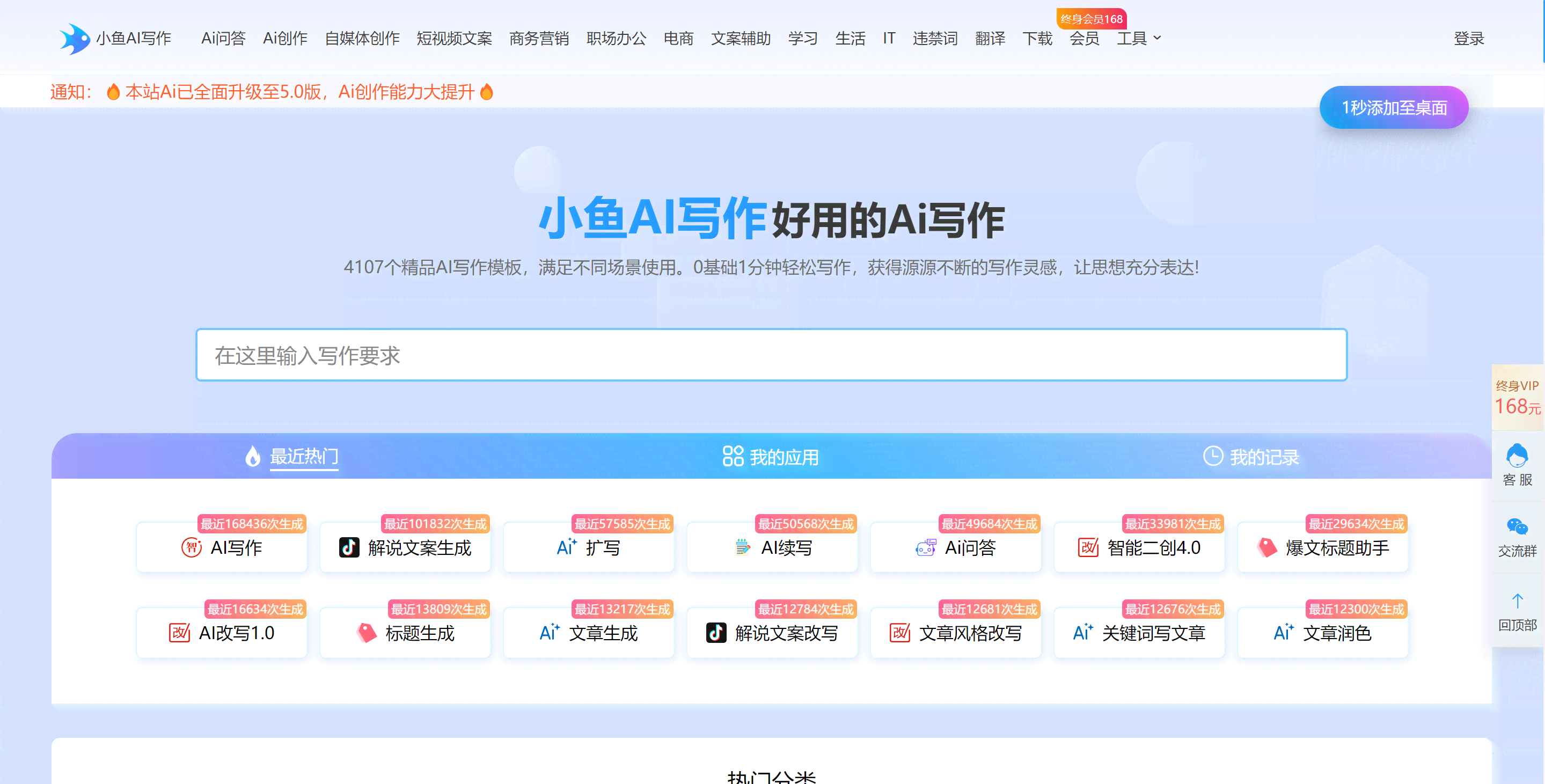Click the notepad icon on AI续写
This screenshot has height=784, width=1545.
[x=743, y=548]
